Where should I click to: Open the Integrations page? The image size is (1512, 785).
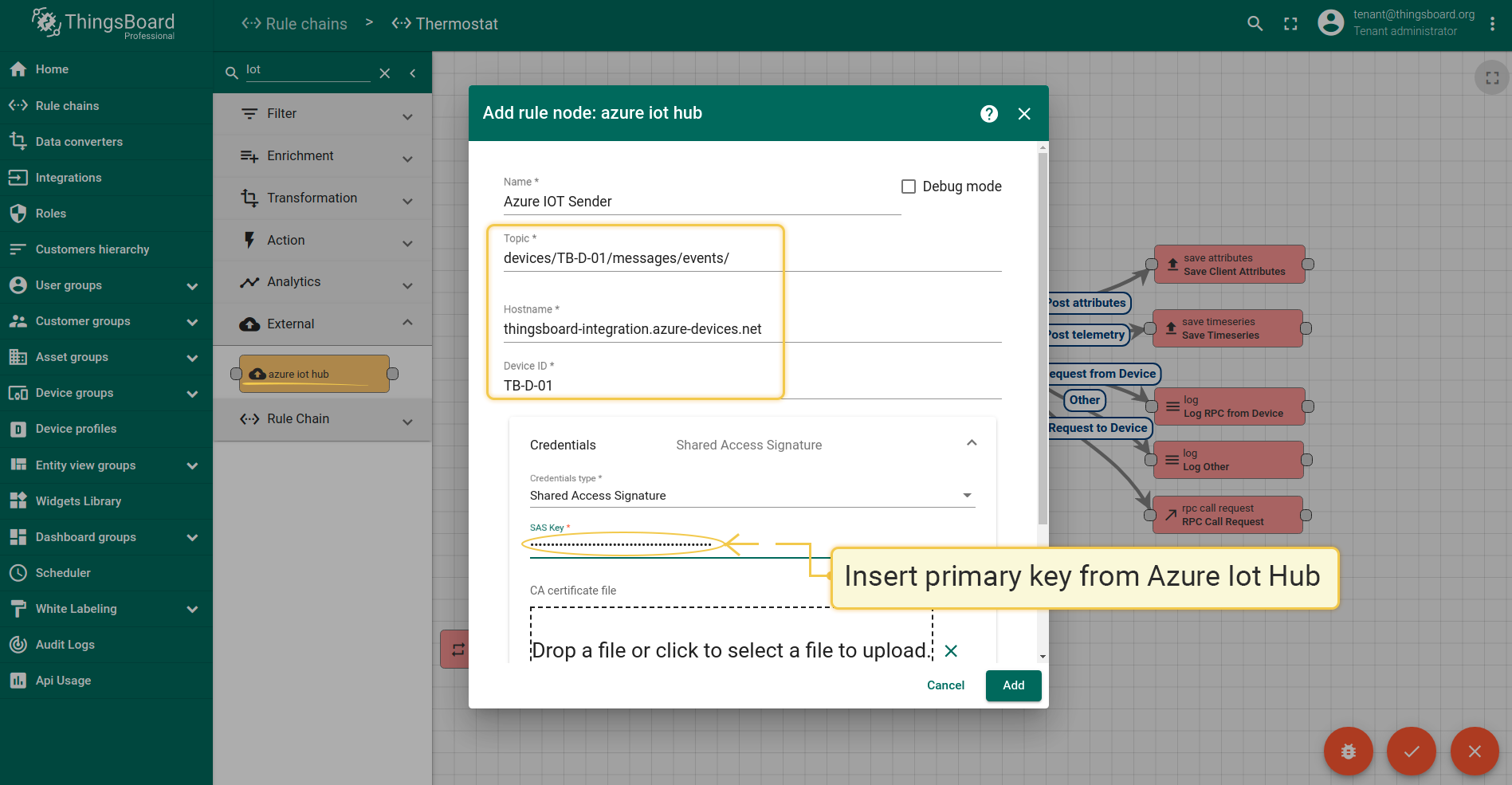[x=106, y=177]
